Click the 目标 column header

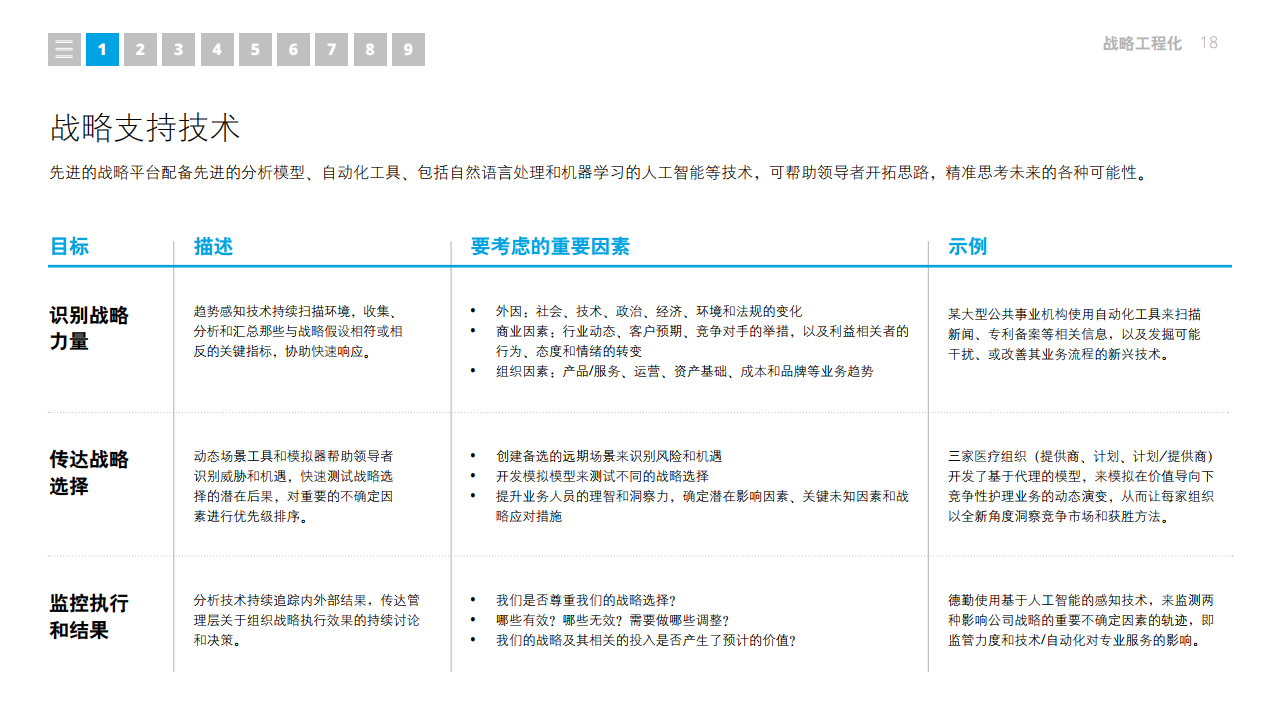coord(69,247)
